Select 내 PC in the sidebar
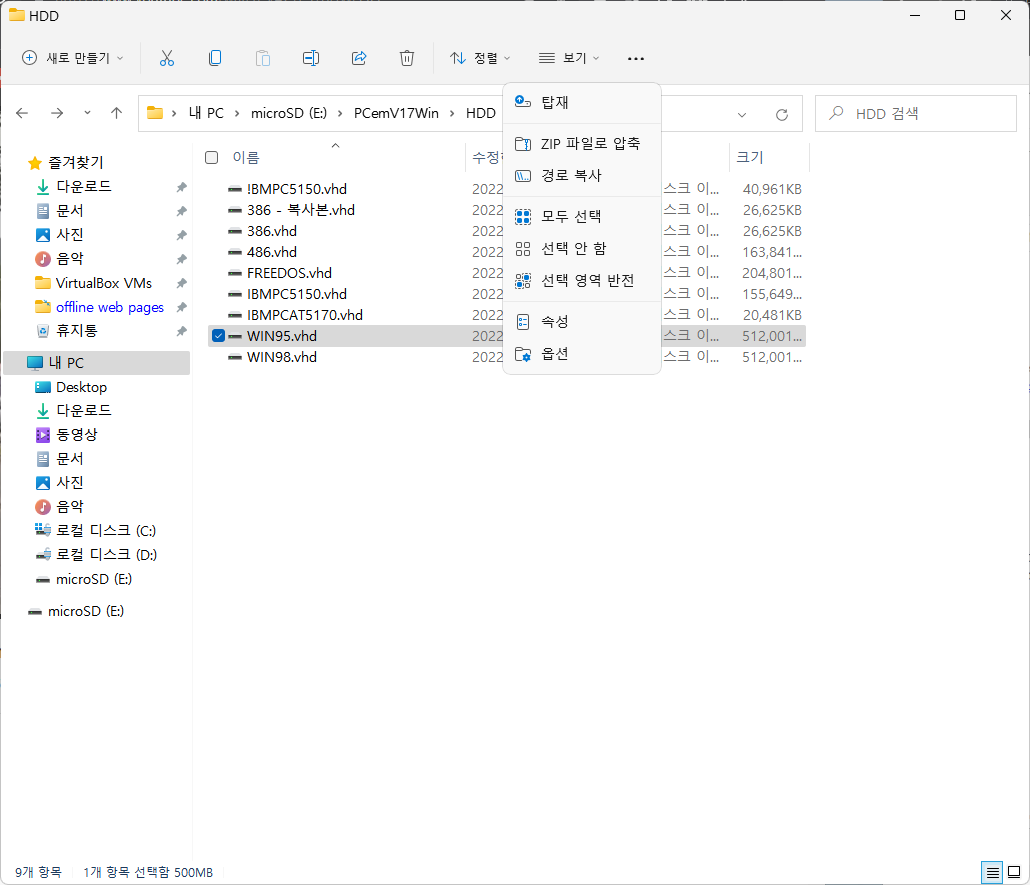 pos(97,363)
